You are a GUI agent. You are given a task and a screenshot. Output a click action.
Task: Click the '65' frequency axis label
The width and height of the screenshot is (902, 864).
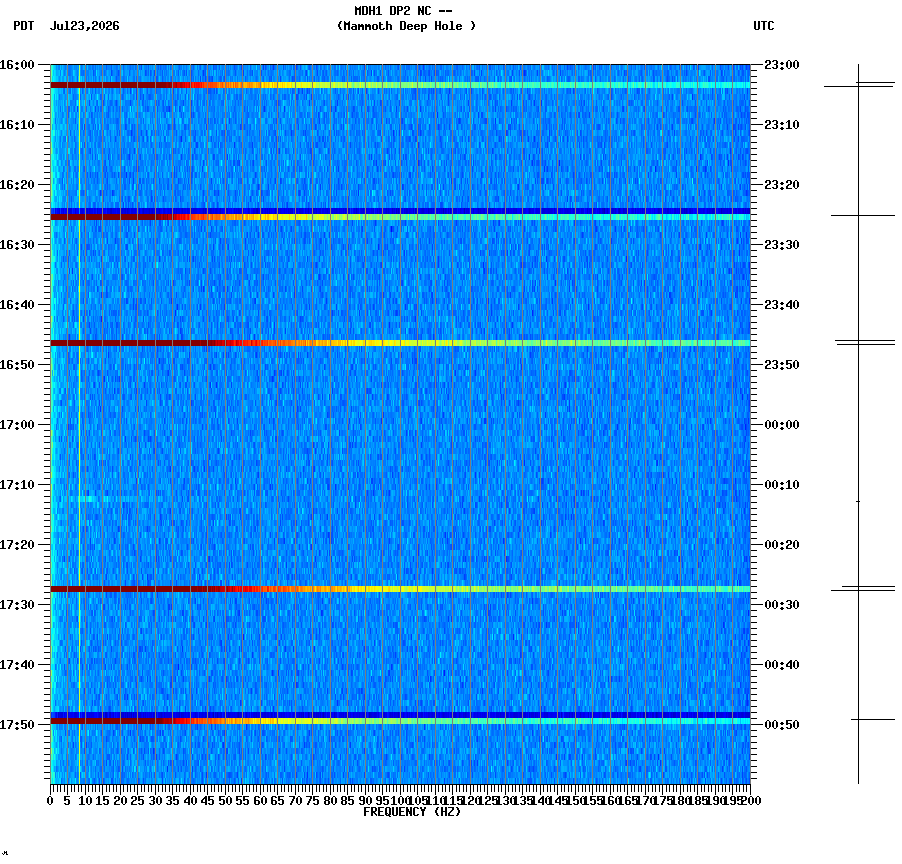[x=278, y=801]
